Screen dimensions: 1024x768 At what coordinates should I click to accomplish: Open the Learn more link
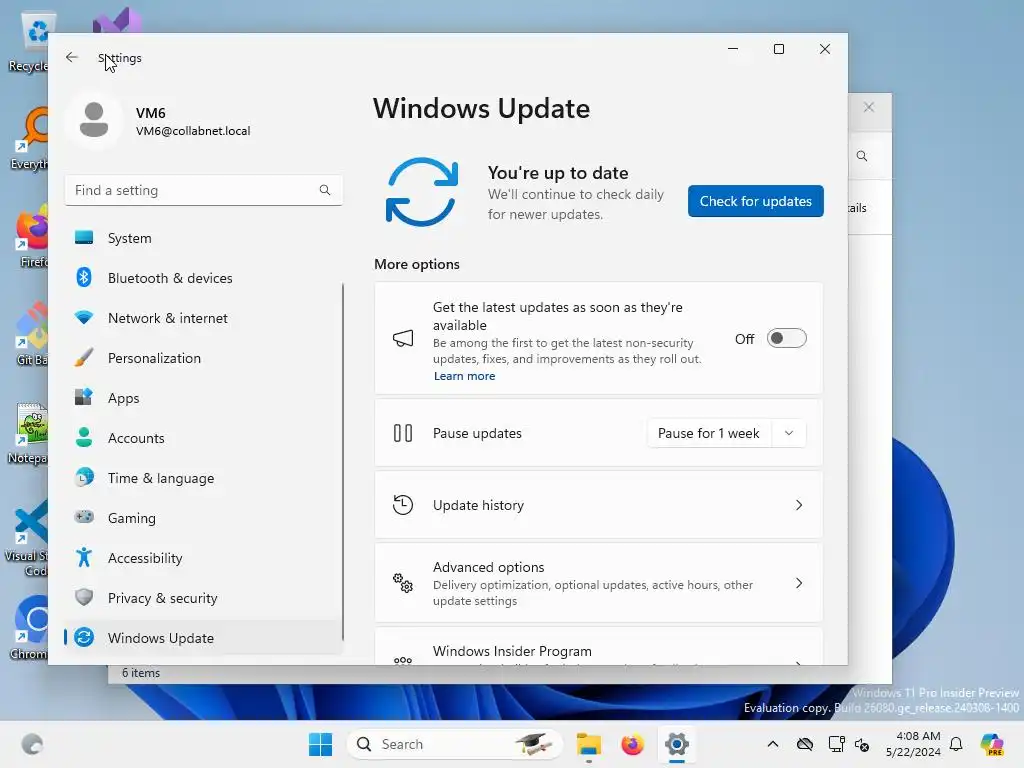tap(464, 376)
